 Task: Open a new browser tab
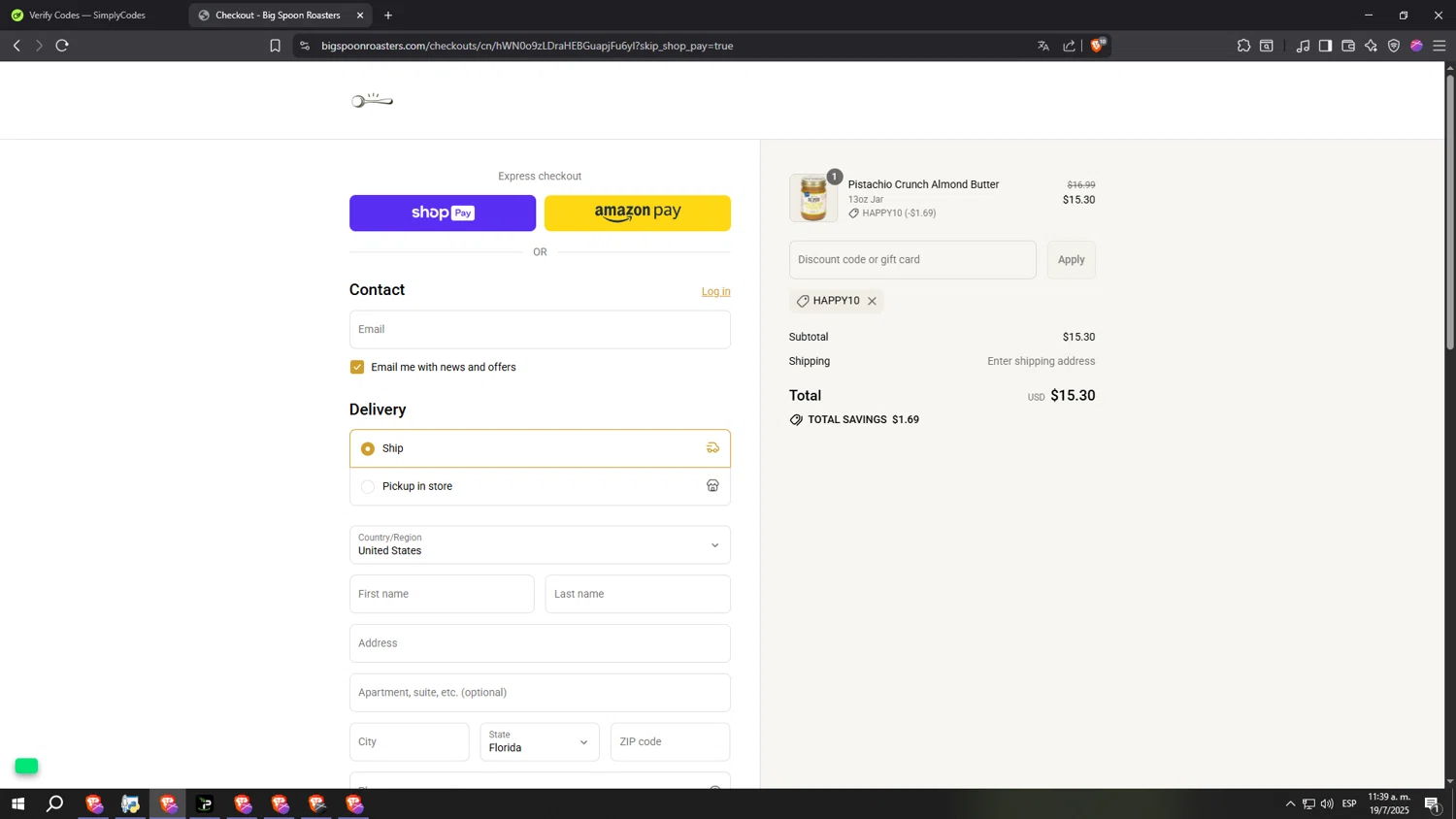[x=388, y=16]
